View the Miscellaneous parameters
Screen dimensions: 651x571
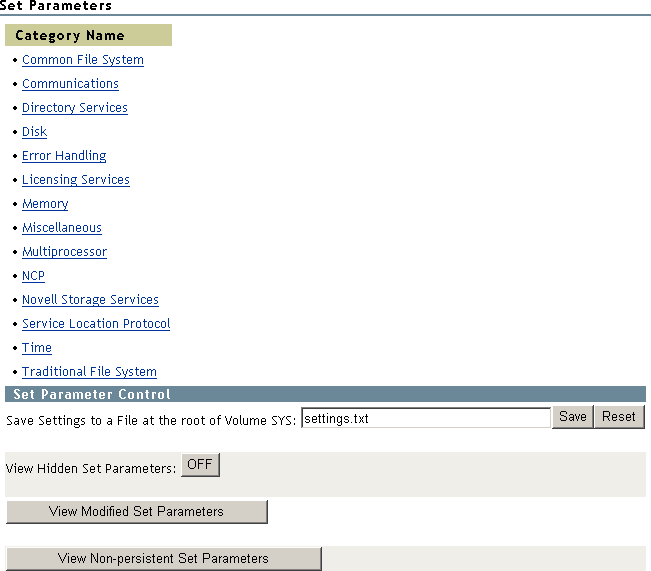(62, 228)
